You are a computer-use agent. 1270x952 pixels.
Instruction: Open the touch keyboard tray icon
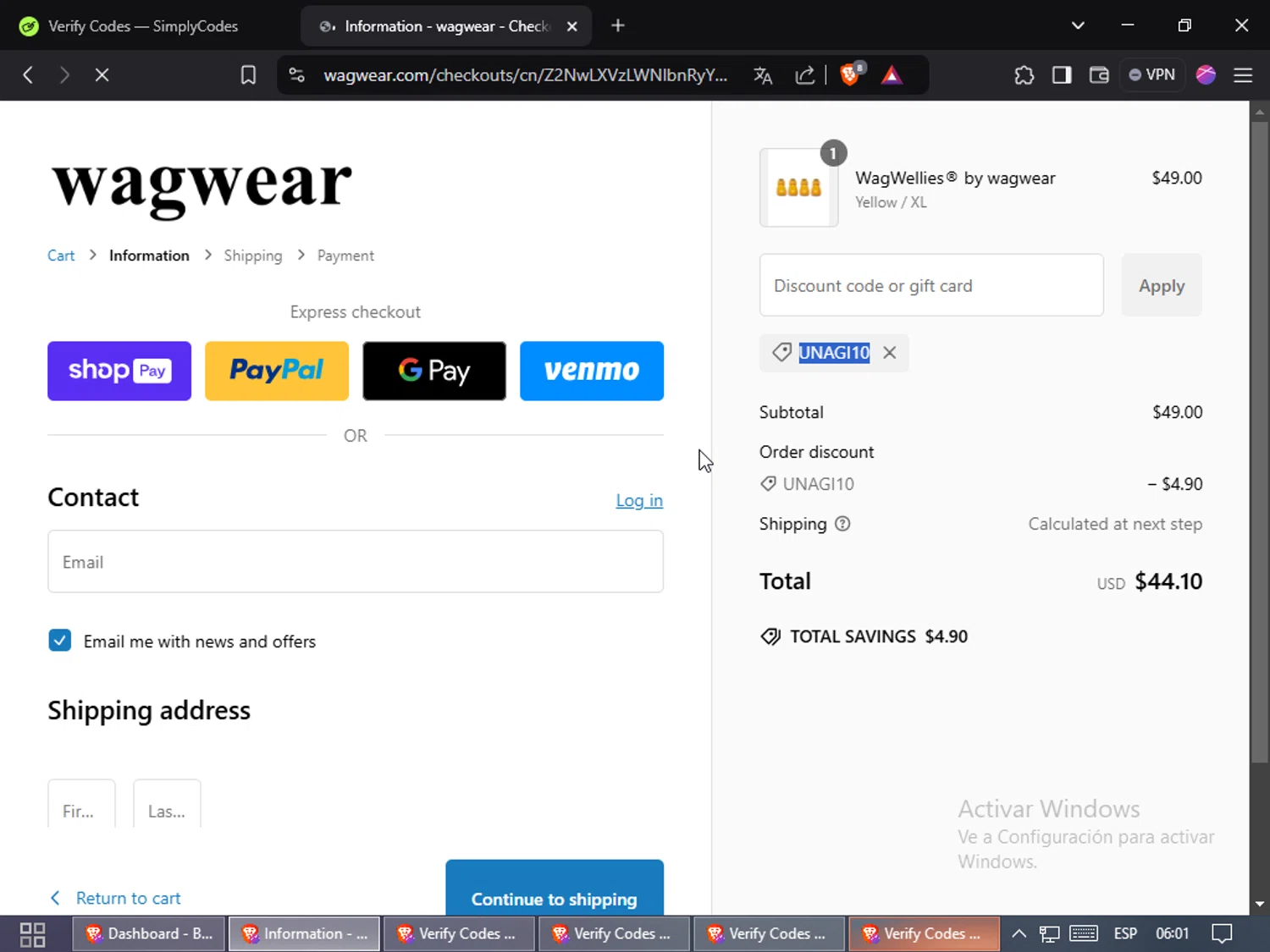point(1084,934)
